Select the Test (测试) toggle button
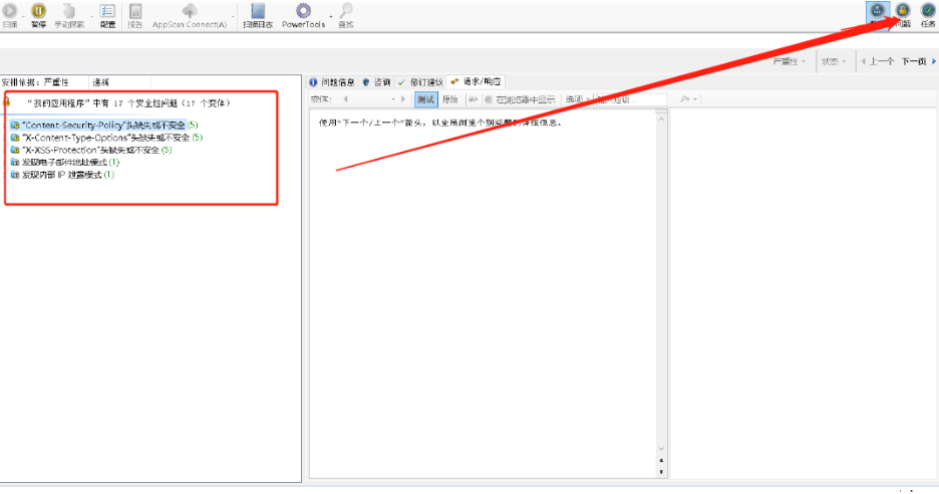Viewport: 939px width, 494px height. pos(426,99)
